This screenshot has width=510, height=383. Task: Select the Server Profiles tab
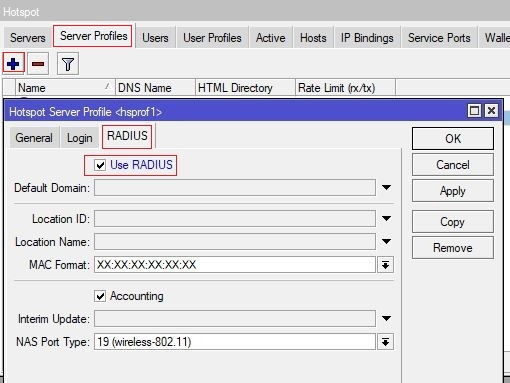click(x=94, y=36)
